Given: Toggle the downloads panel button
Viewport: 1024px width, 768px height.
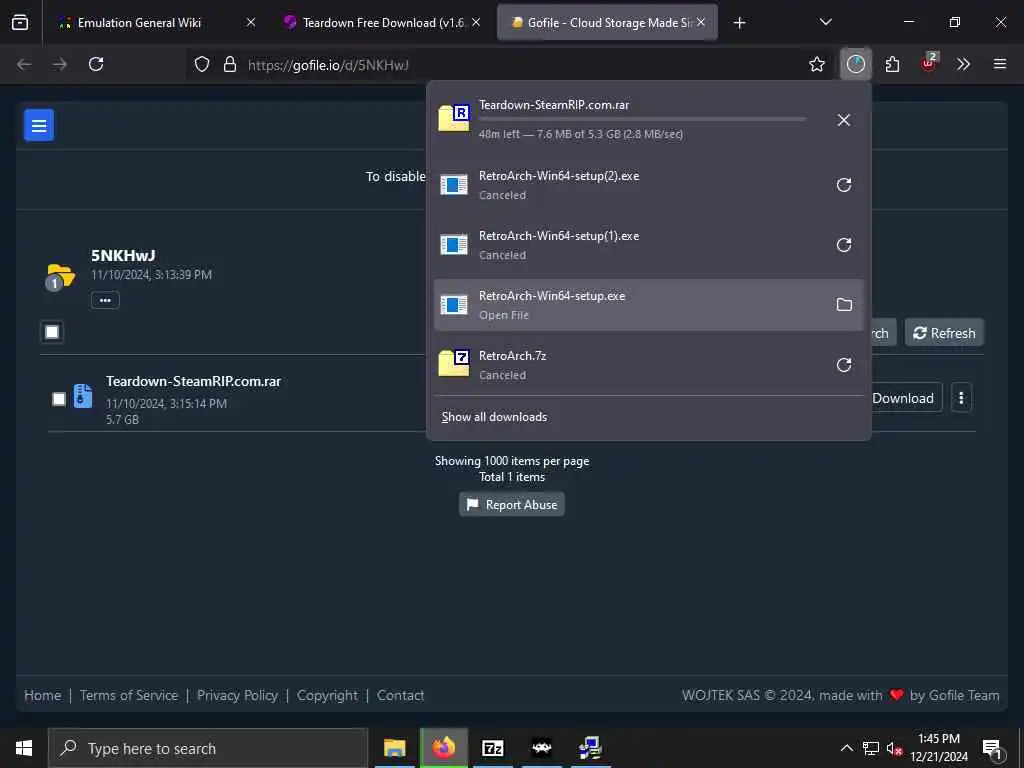Looking at the screenshot, I should pos(856,64).
